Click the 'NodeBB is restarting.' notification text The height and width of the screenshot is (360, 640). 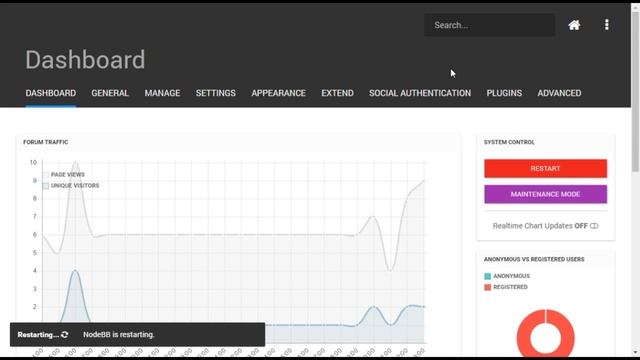pos(119,335)
